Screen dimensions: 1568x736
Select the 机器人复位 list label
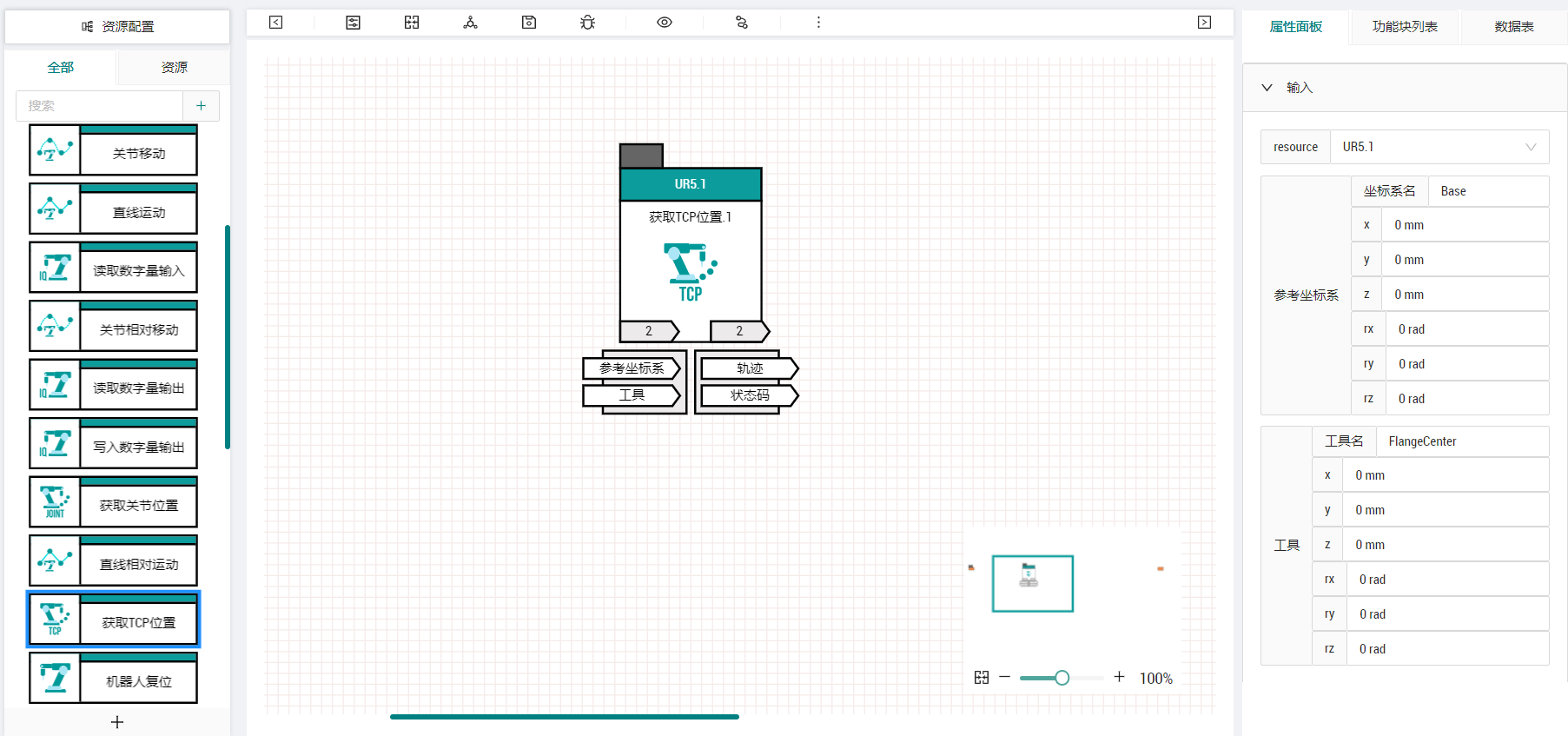point(139,682)
